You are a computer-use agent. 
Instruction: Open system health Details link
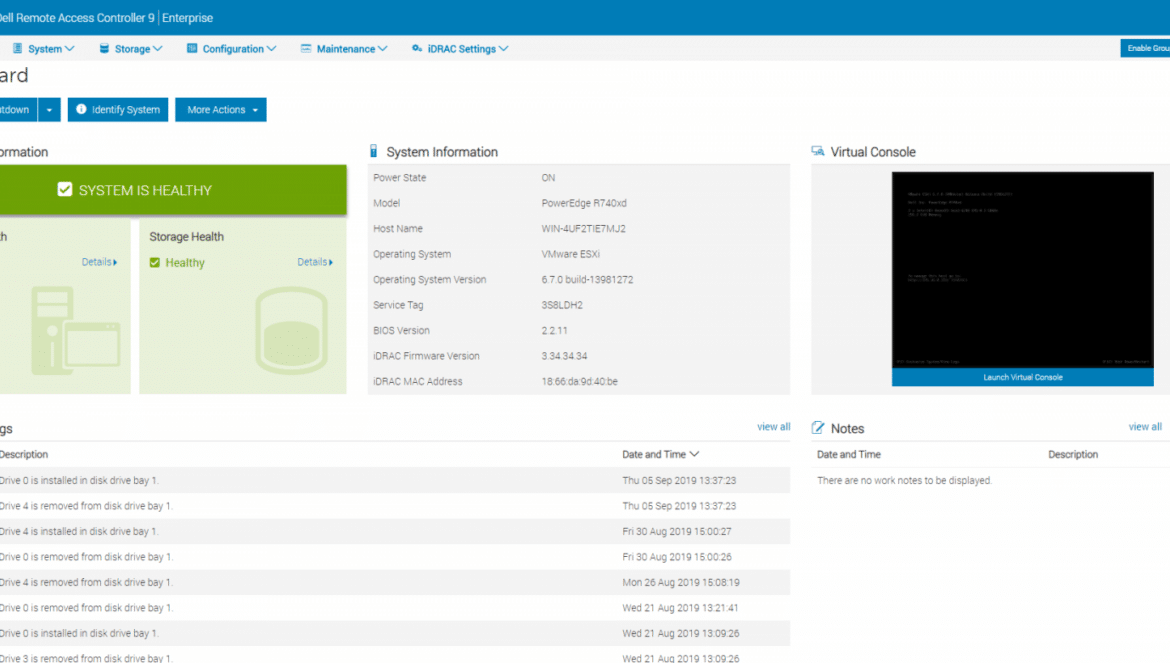pyautogui.click(x=99, y=262)
